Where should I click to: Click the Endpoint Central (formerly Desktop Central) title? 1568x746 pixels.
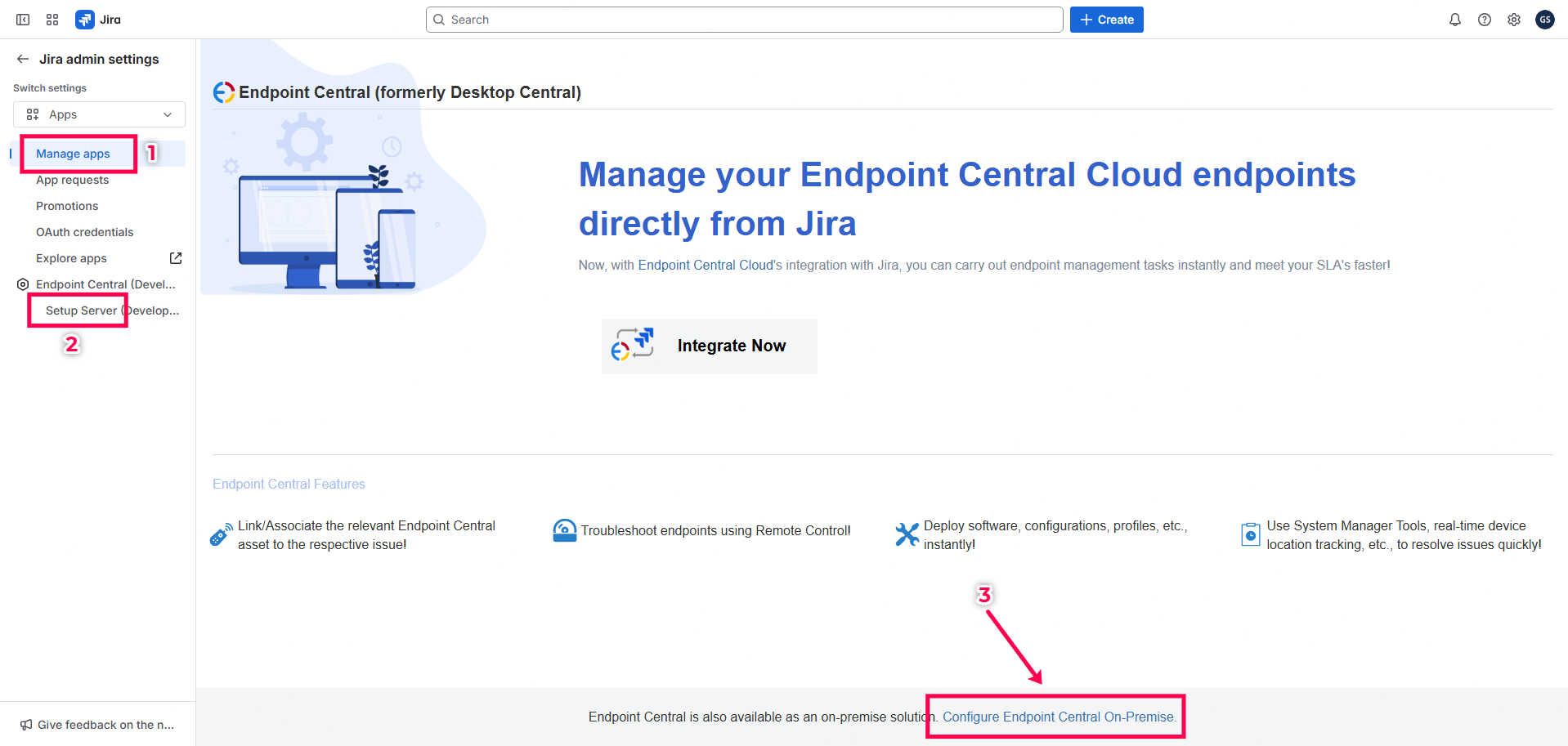410,92
